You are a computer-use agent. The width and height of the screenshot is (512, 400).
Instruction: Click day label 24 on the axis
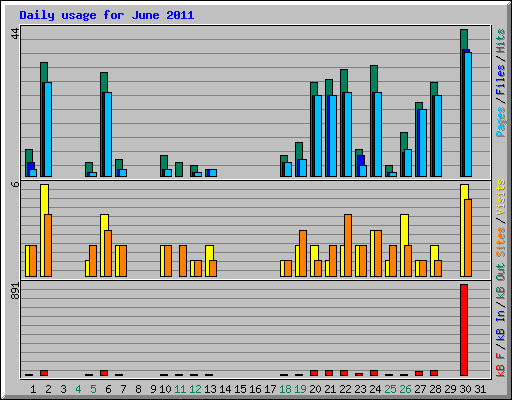coord(375,389)
